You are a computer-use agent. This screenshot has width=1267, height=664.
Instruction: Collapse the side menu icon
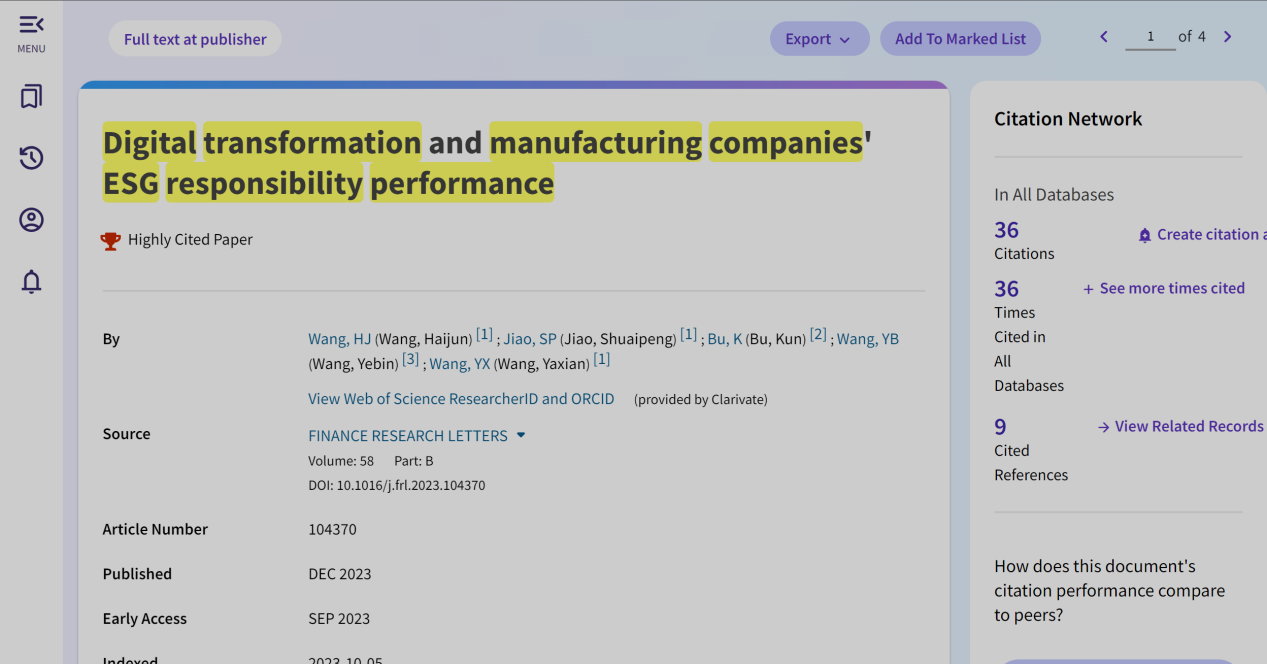pyautogui.click(x=31, y=25)
